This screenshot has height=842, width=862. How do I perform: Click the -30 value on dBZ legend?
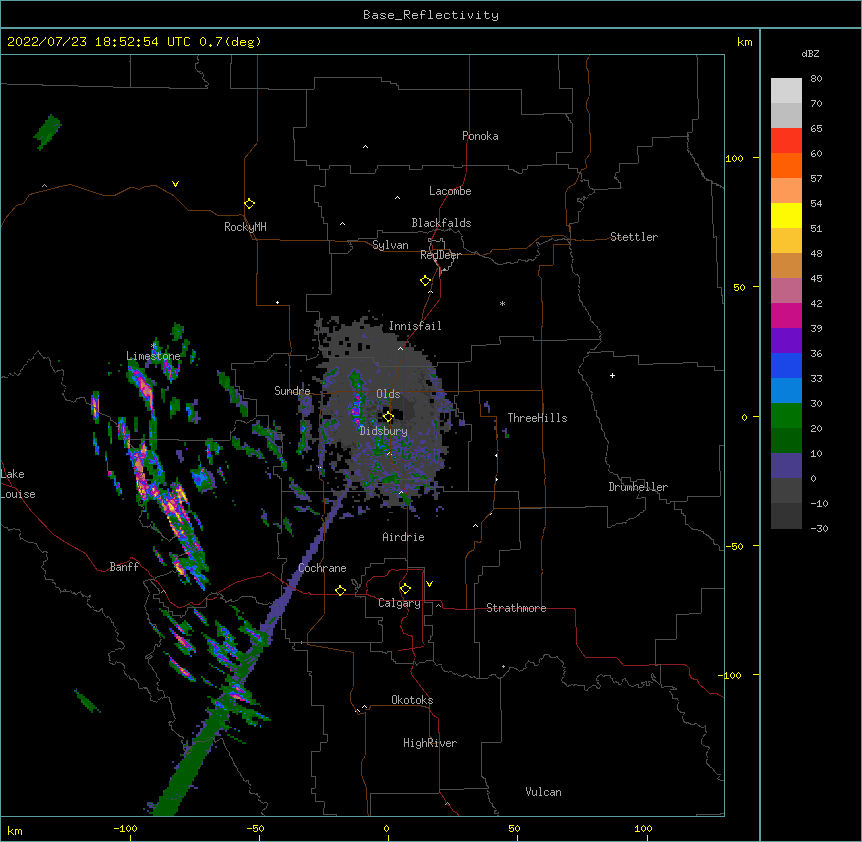pyautogui.click(x=819, y=528)
